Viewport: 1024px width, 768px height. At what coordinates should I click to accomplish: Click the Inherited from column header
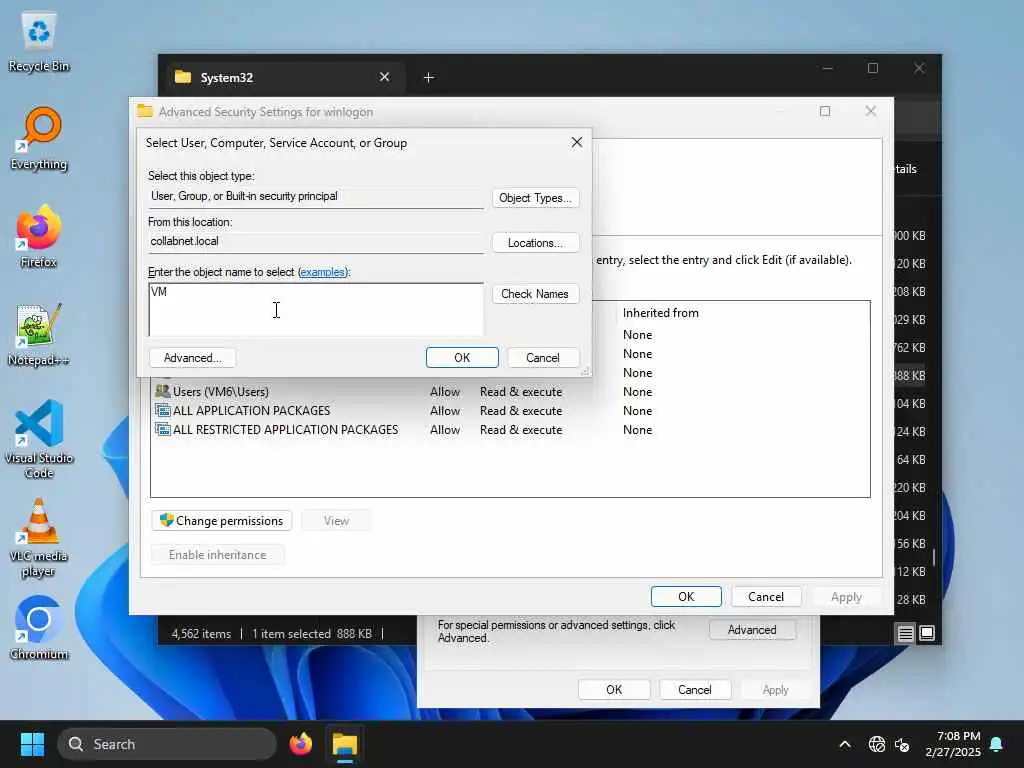coord(660,313)
